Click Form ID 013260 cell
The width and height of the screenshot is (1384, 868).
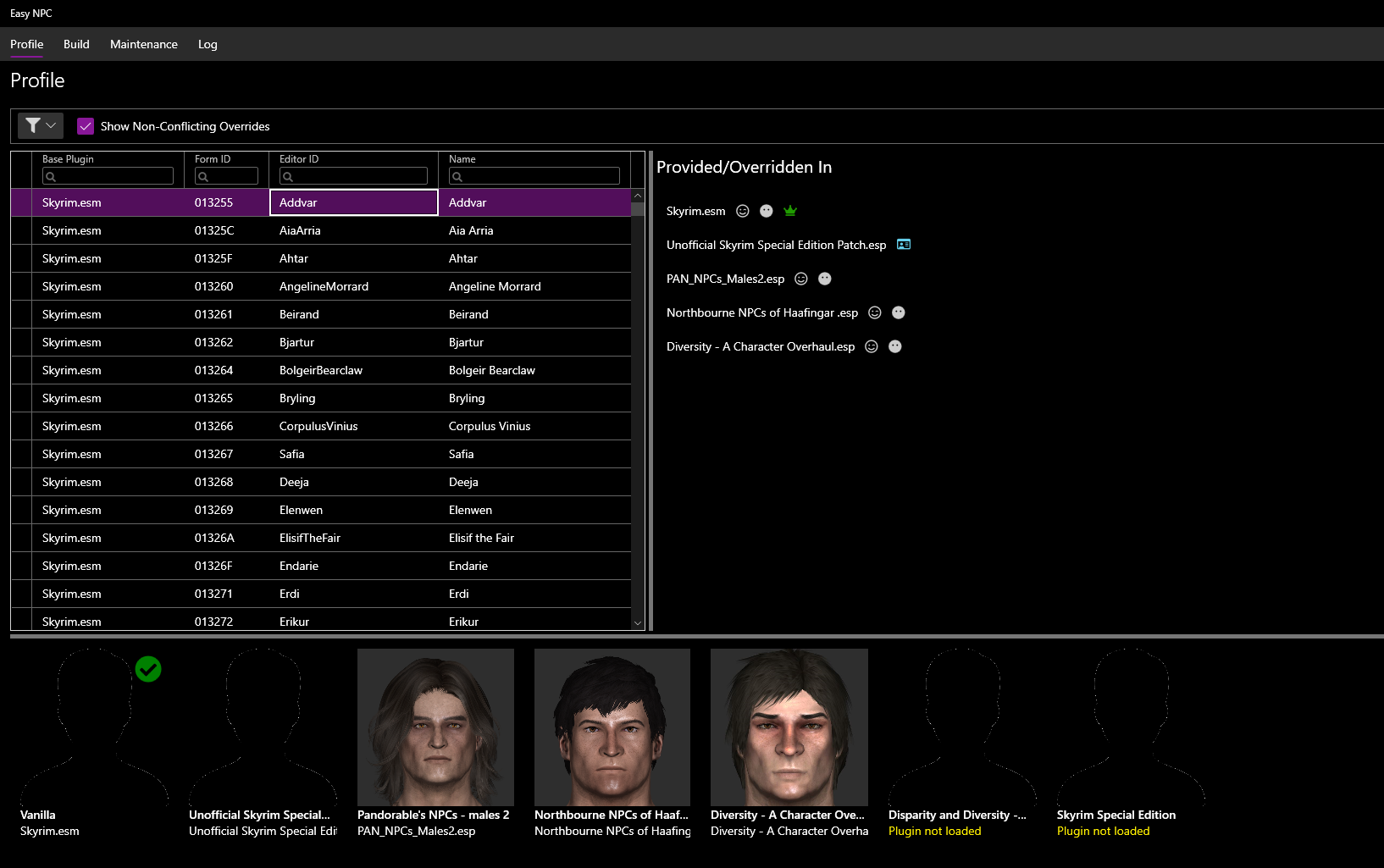tap(226, 286)
